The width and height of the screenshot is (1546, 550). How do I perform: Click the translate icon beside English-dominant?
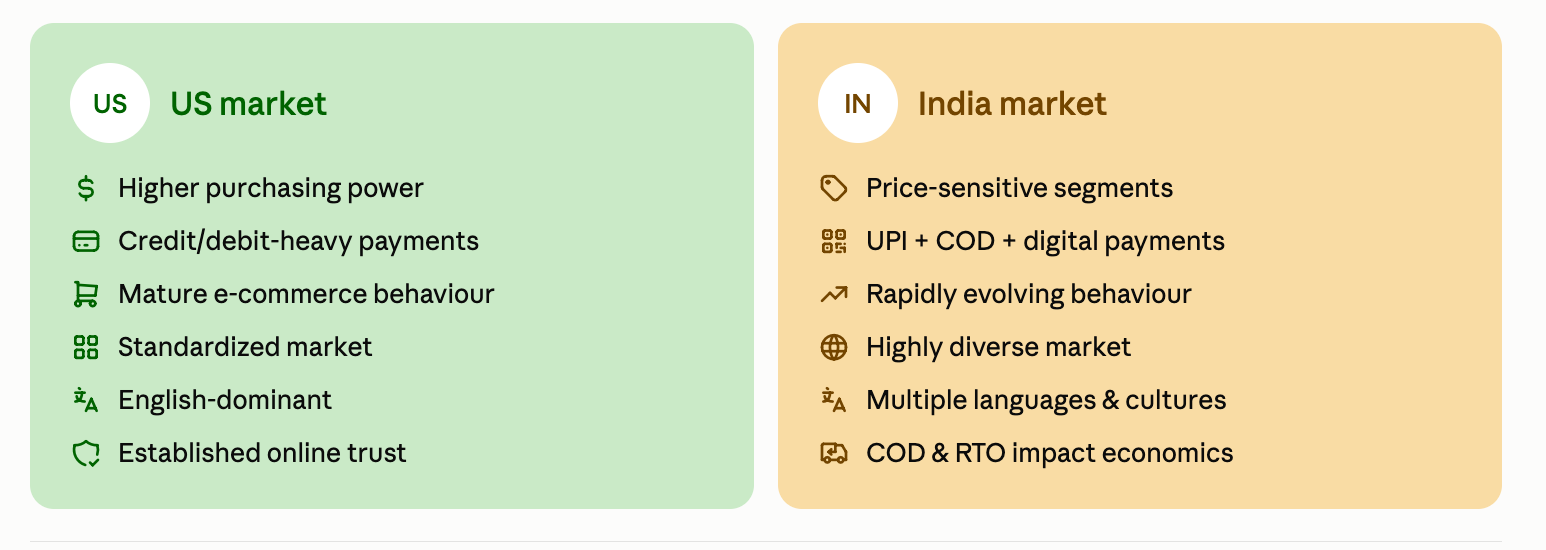click(86, 400)
